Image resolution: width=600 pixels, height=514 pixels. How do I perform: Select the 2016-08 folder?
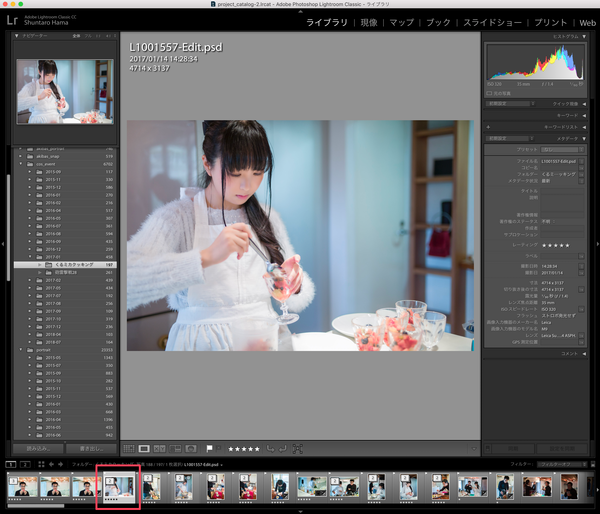(65, 234)
